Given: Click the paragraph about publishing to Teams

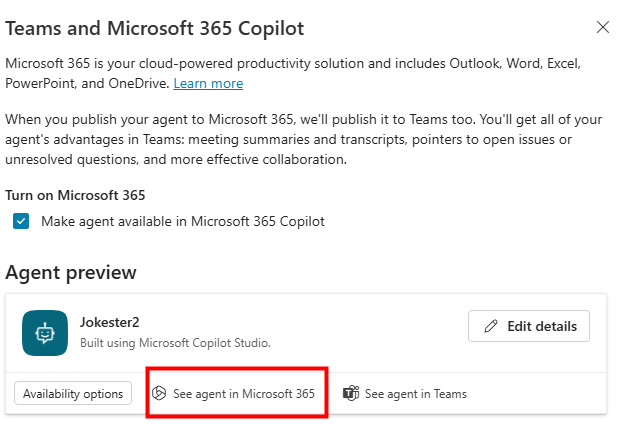Looking at the screenshot, I should pyautogui.click(x=300, y=138).
